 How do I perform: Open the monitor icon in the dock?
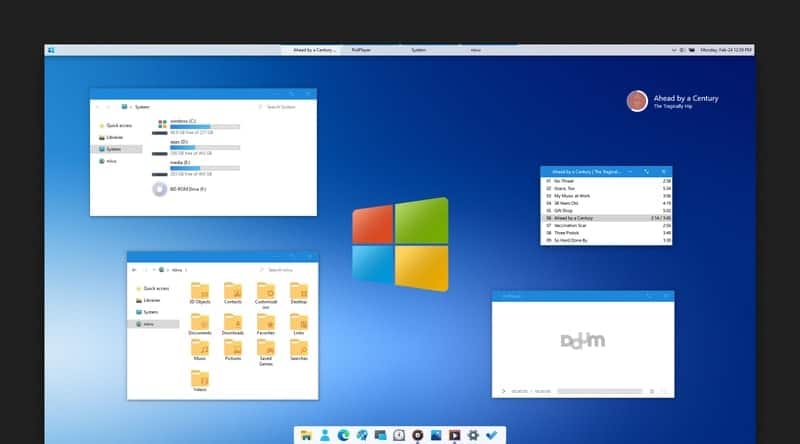tap(381, 435)
